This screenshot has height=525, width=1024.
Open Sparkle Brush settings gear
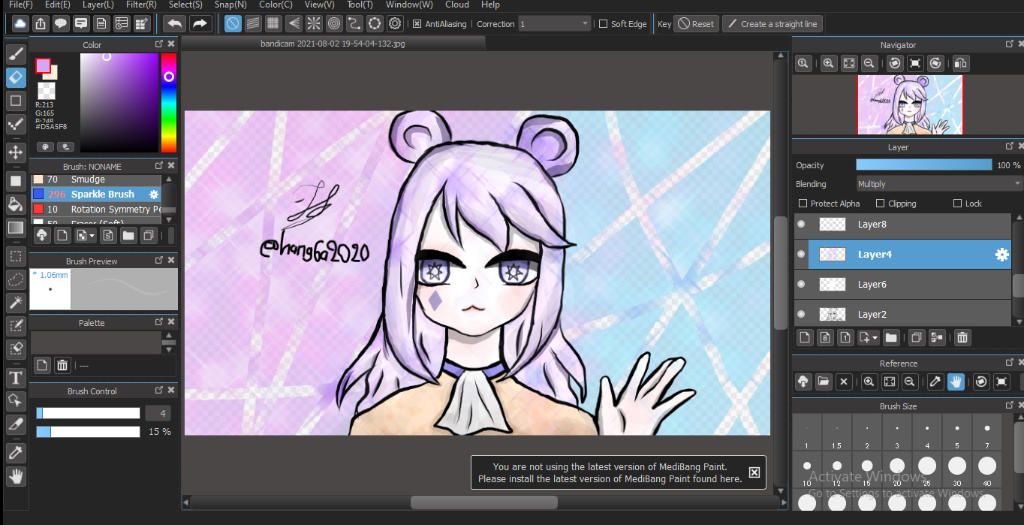tap(154, 195)
